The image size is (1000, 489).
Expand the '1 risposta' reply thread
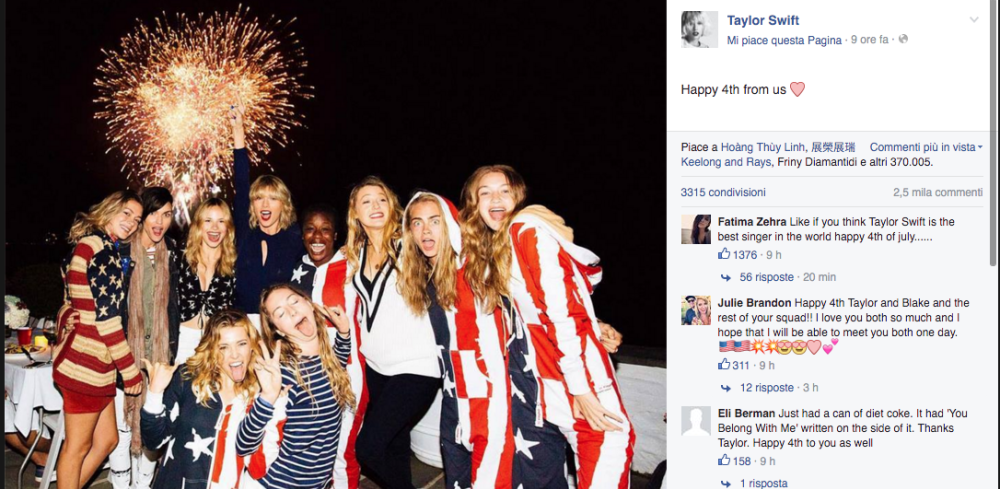763,483
